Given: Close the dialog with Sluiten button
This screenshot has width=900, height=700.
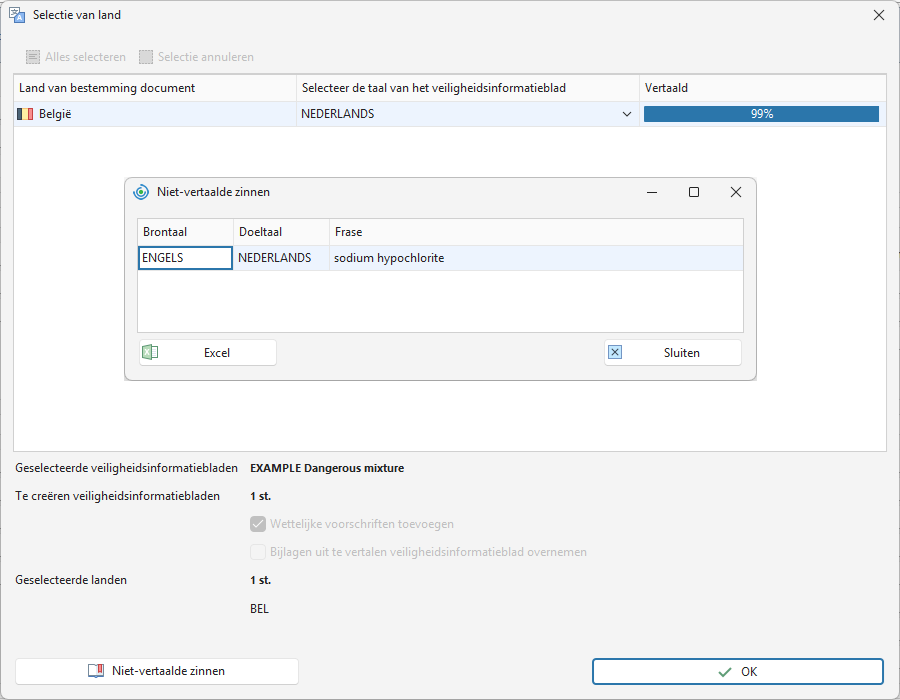Looking at the screenshot, I should coord(673,353).
